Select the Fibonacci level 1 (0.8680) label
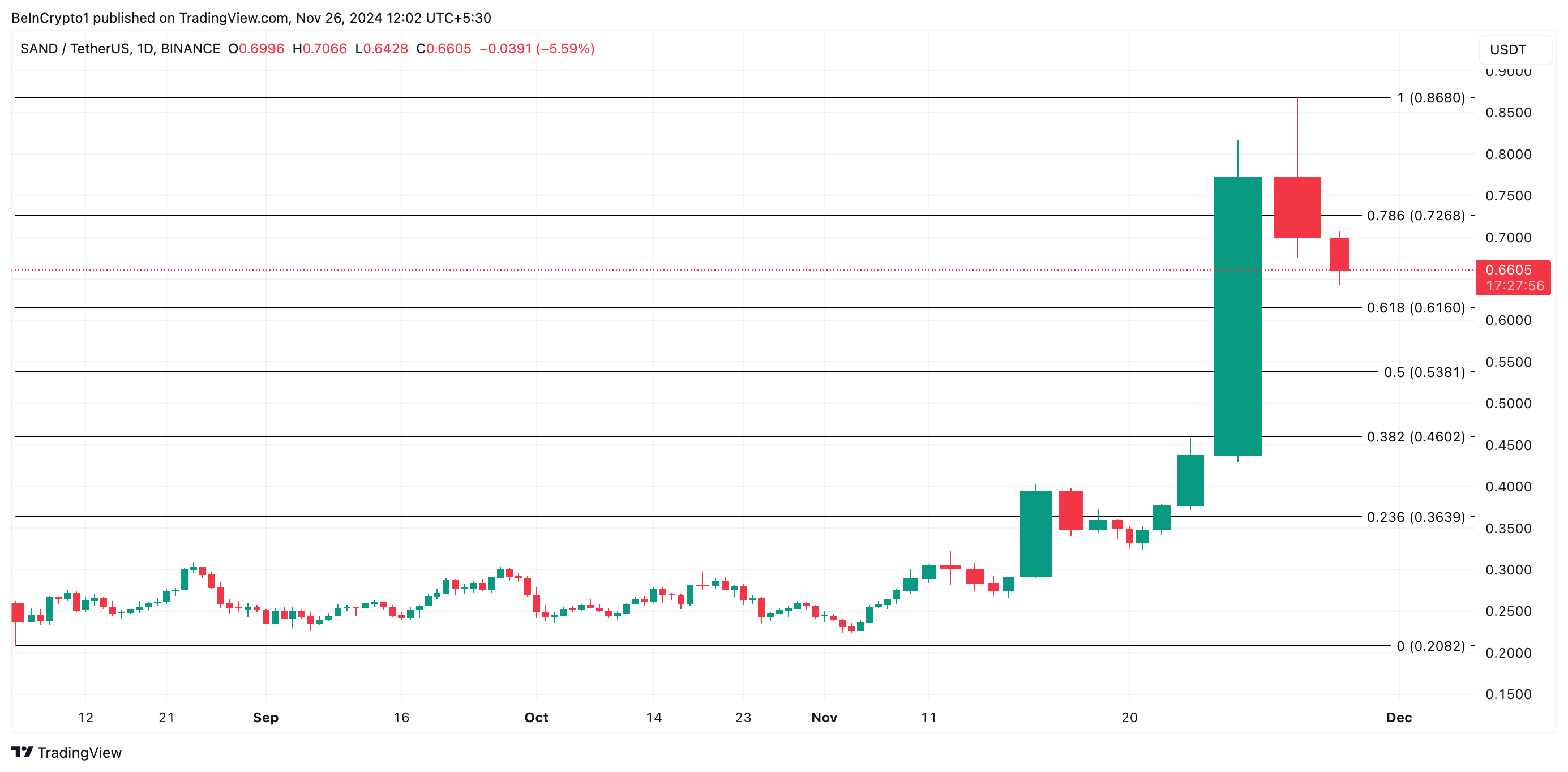The image size is (1568, 772). [x=1430, y=97]
